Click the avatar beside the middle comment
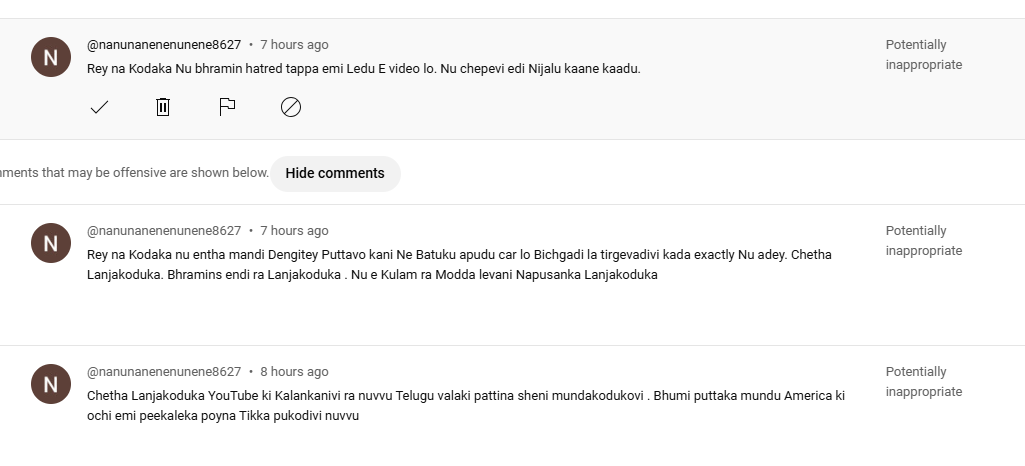Viewport: 1025px width, 466px height. pyautogui.click(x=51, y=243)
